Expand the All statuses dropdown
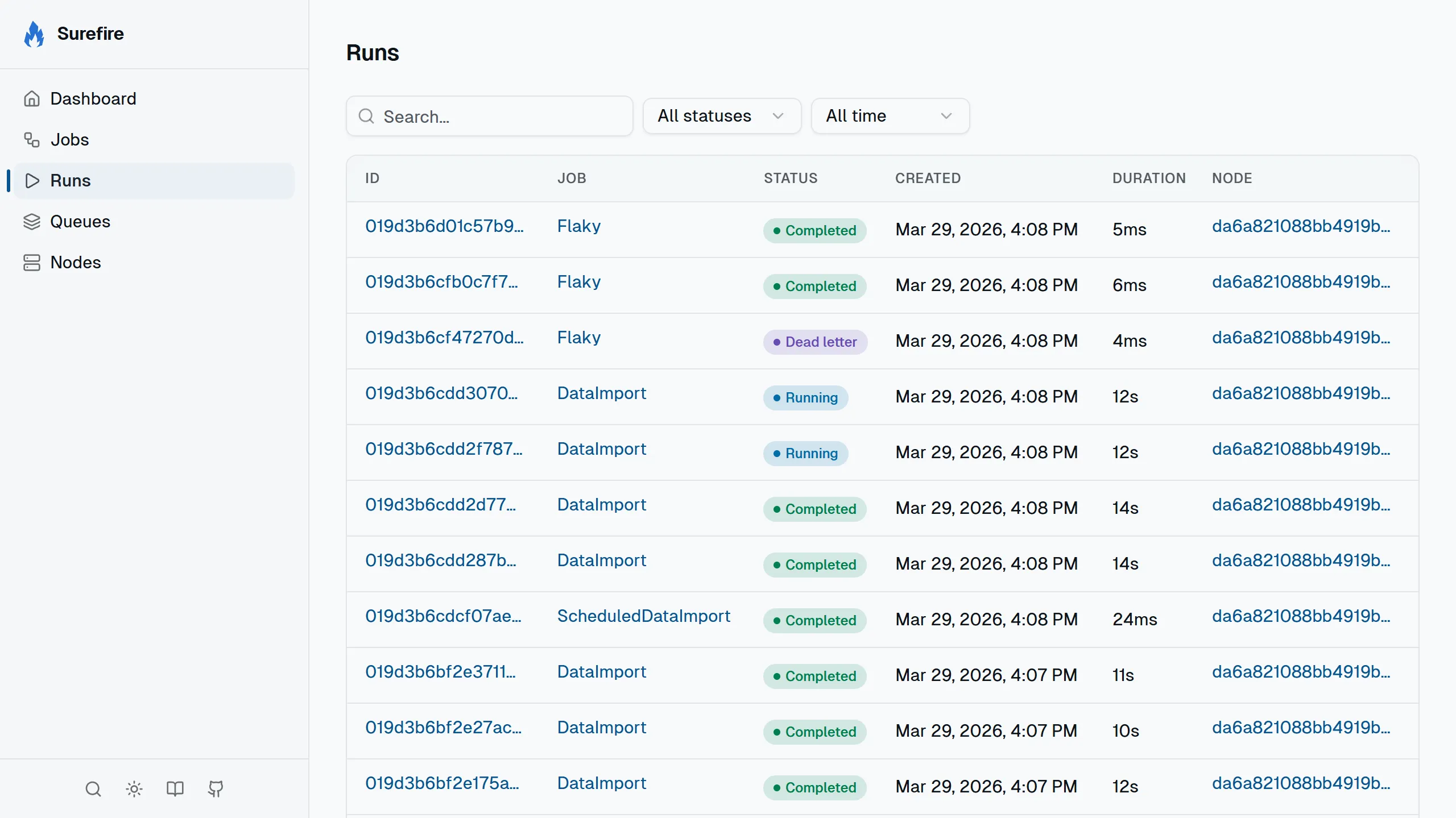This screenshot has width=1456, height=818. (x=722, y=116)
